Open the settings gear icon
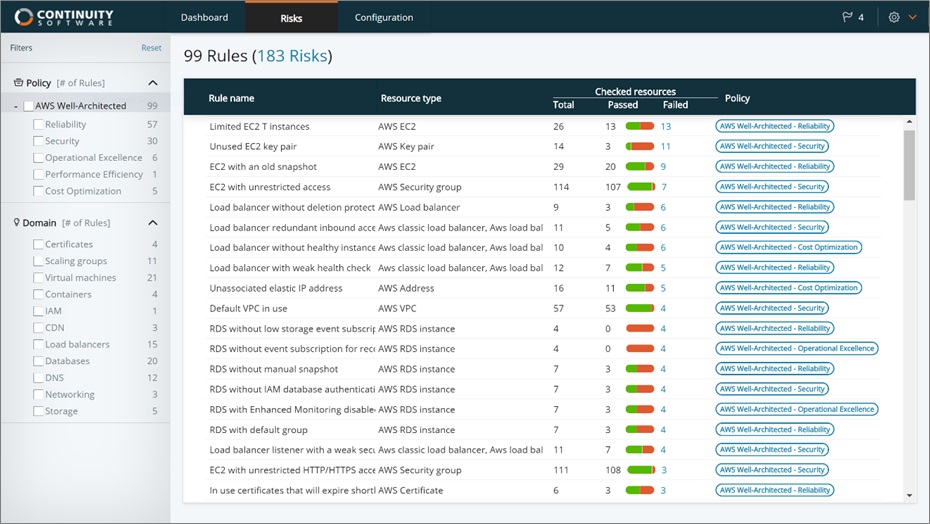 [894, 17]
